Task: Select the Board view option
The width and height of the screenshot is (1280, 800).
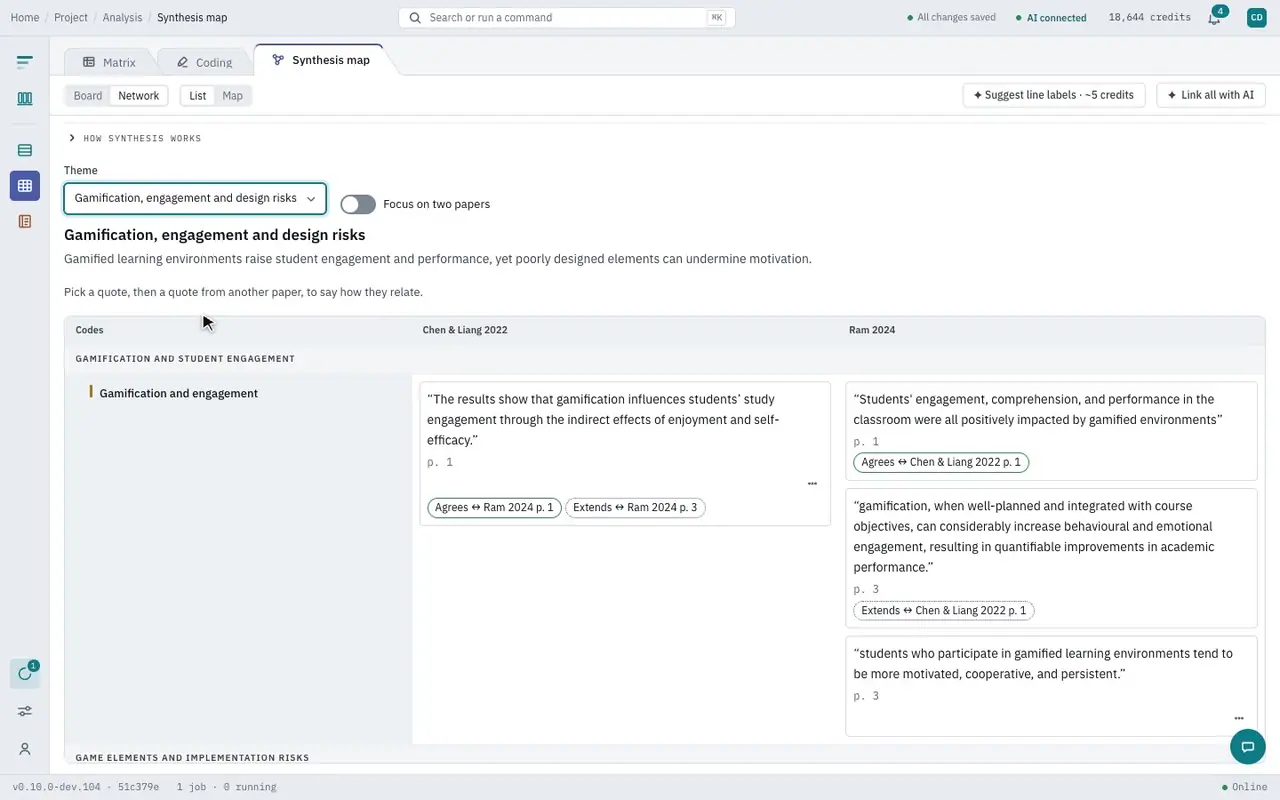Action: pyautogui.click(x=88, y=96)
